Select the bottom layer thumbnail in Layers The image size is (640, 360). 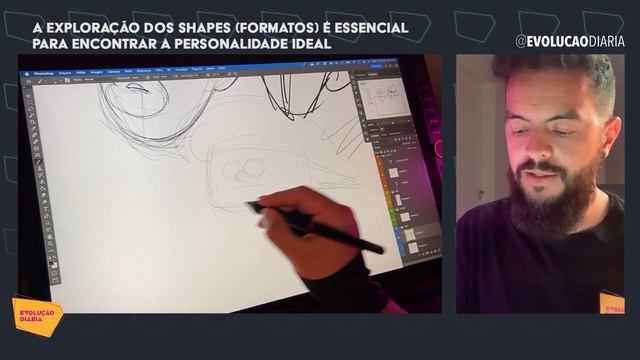[413, 247]
